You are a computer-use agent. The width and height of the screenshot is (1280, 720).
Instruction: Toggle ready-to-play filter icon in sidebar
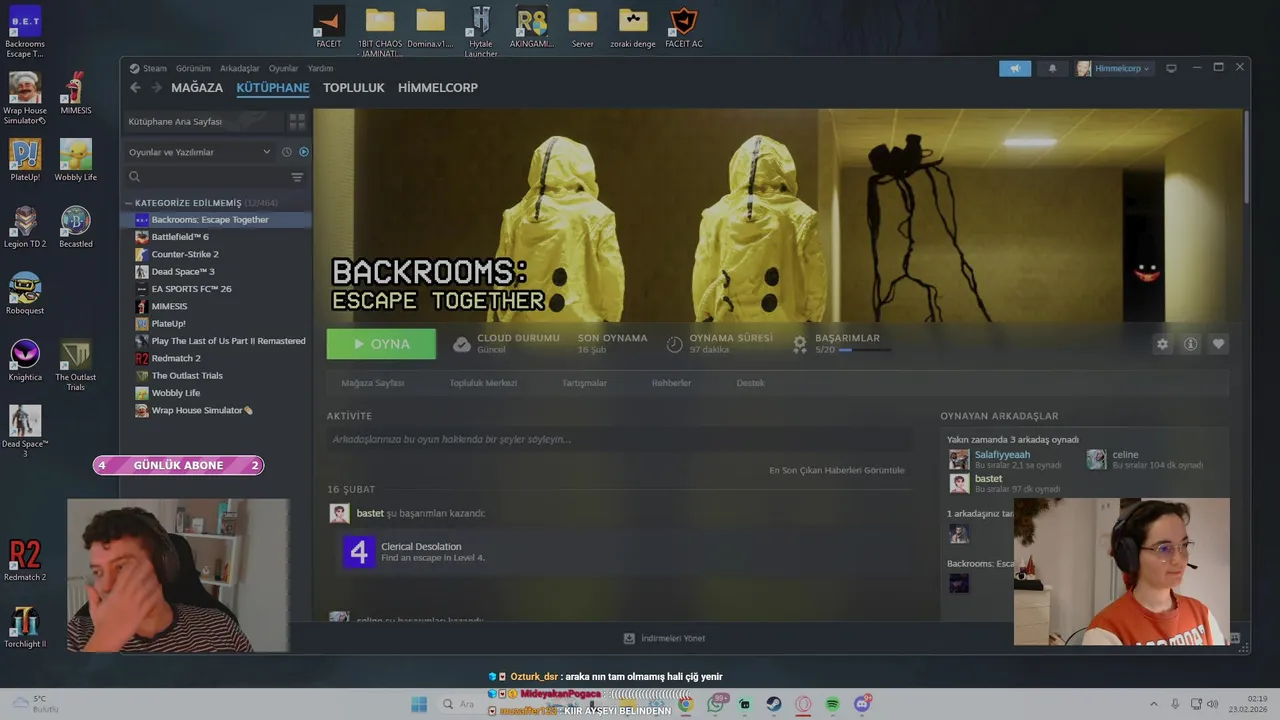pos(304,152)
